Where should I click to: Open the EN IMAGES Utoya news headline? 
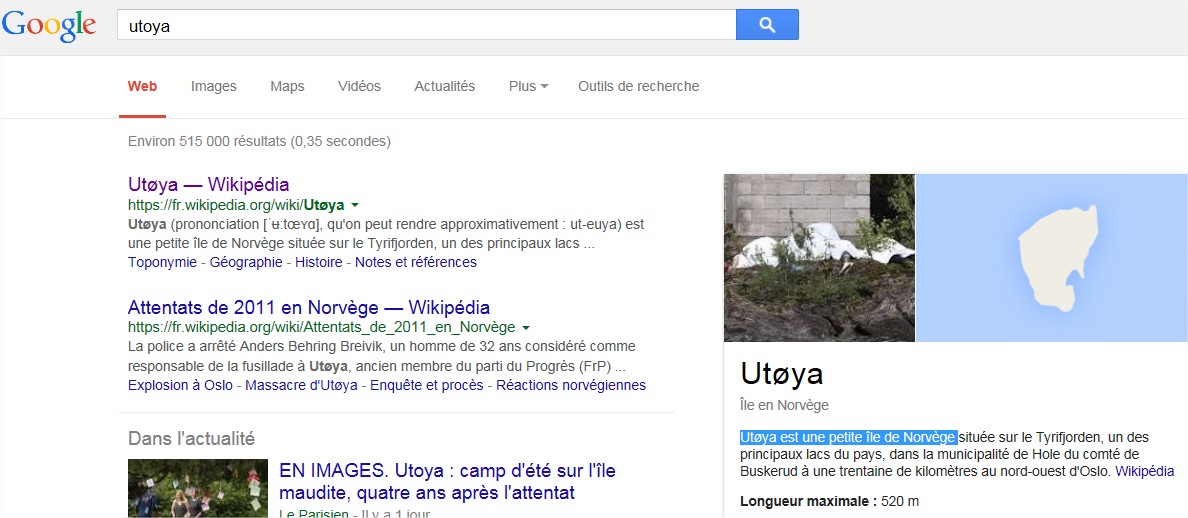tap(449, 482)
